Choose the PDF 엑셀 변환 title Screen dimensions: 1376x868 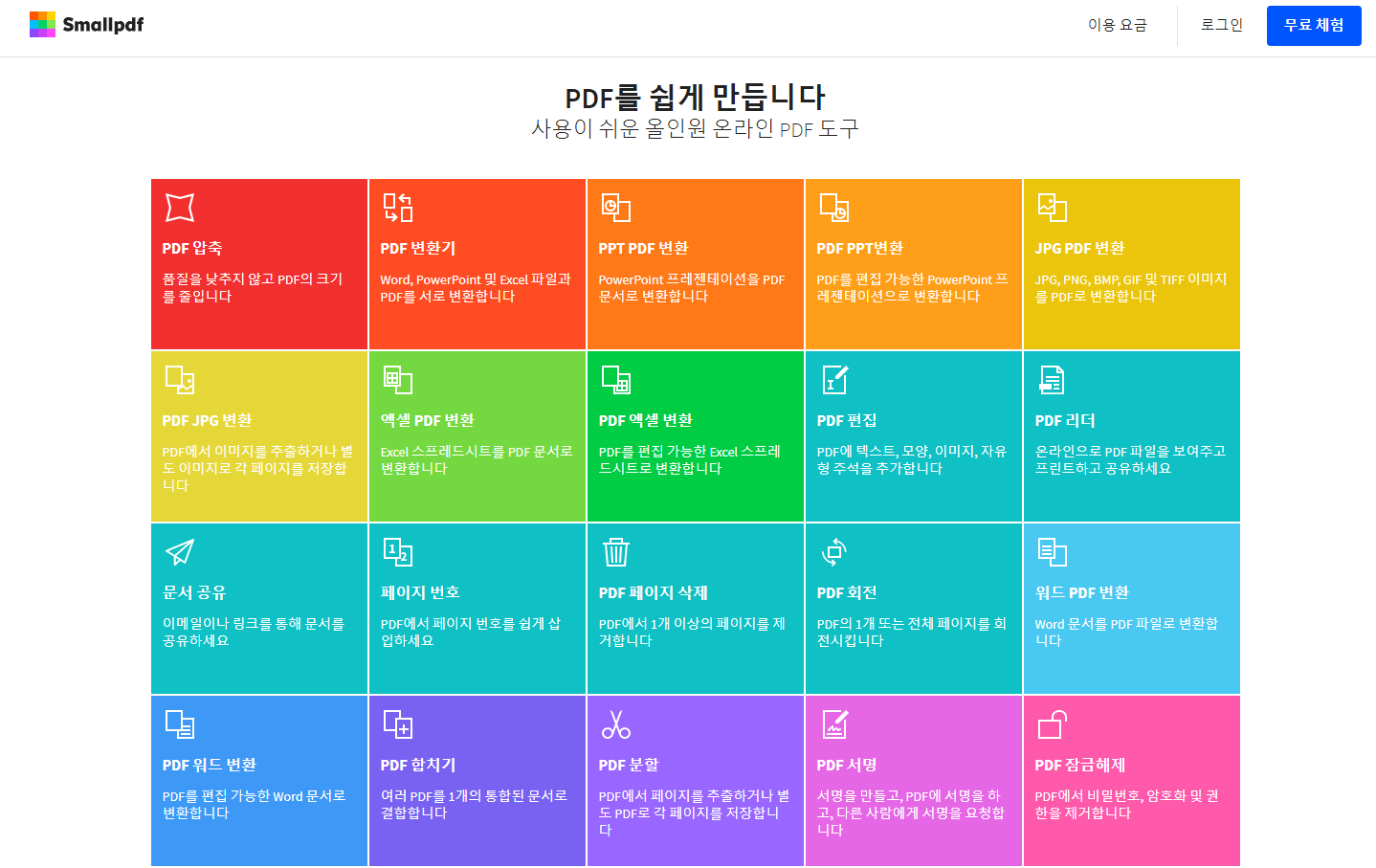tap(646, 421)
